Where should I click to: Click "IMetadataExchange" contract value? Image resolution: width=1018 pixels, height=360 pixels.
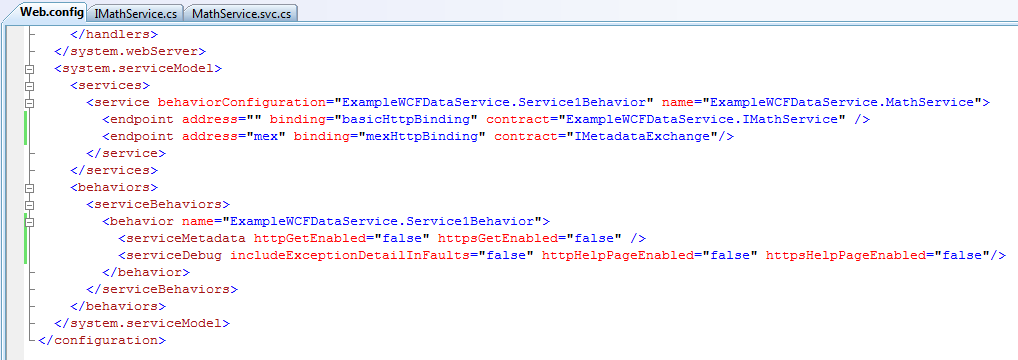(x=643, y=136)
